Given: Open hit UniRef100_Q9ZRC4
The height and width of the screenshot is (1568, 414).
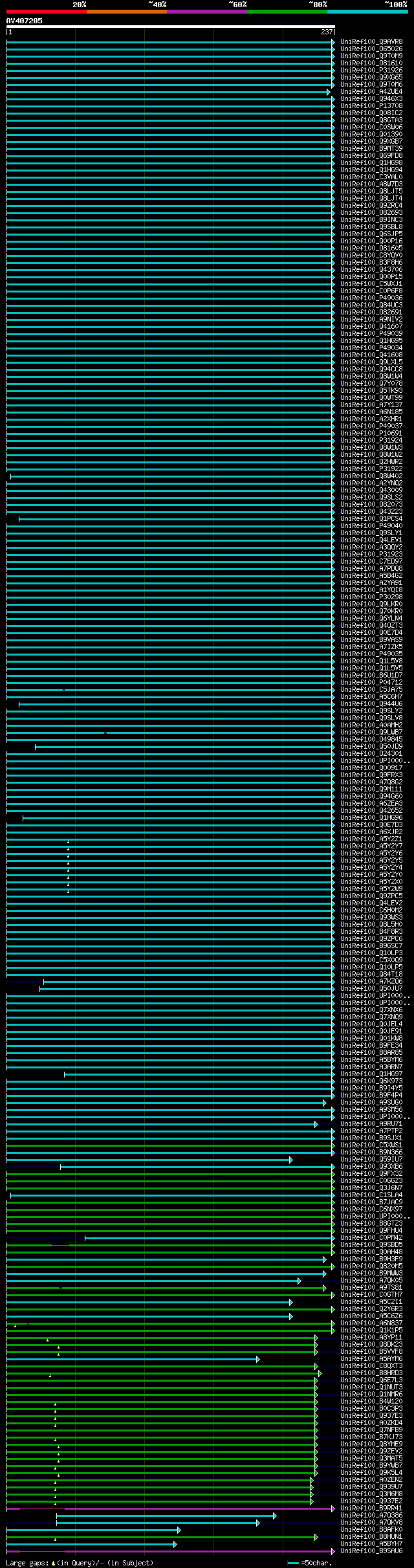Looking at the screenshot, I should (371, 205).
